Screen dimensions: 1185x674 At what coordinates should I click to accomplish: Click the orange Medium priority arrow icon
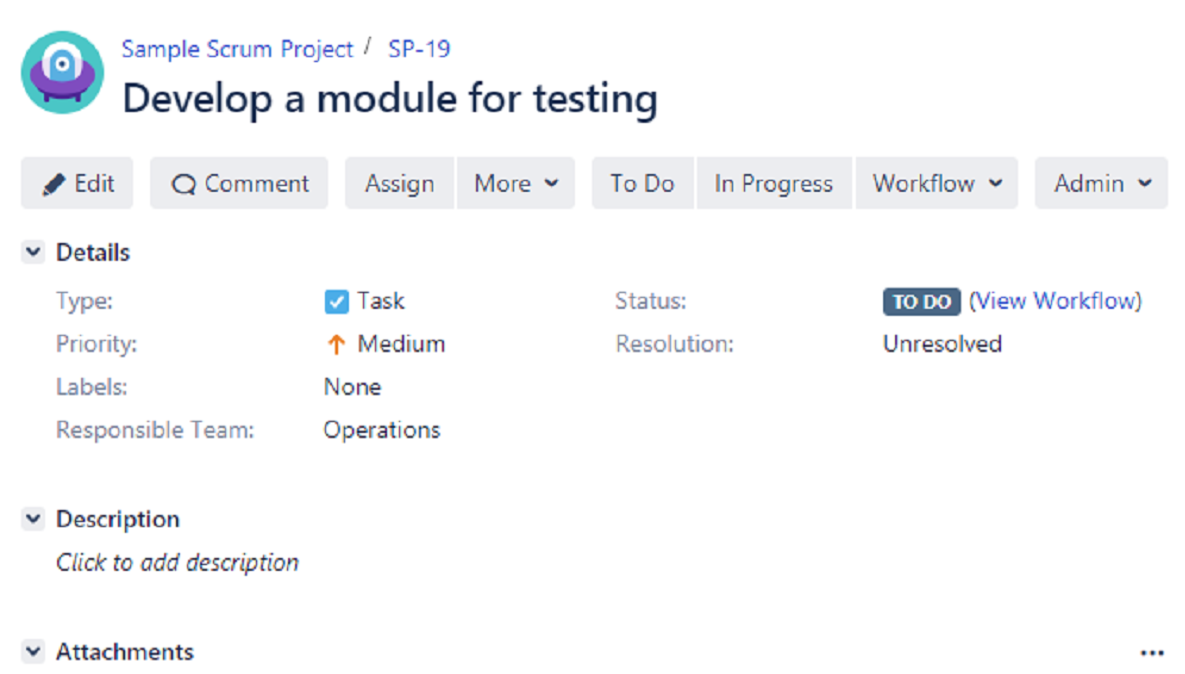pos(336,345)
